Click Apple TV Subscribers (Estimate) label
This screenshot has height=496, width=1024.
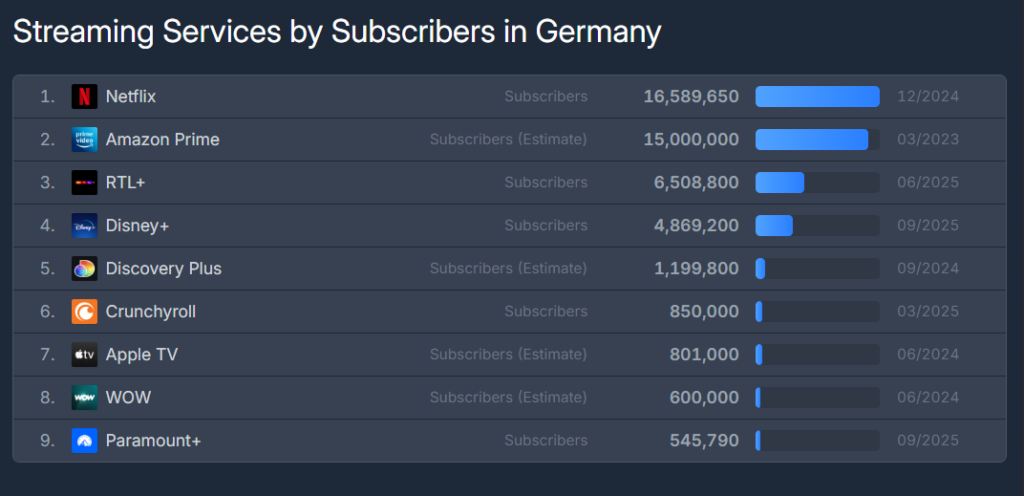coord(508,355)
